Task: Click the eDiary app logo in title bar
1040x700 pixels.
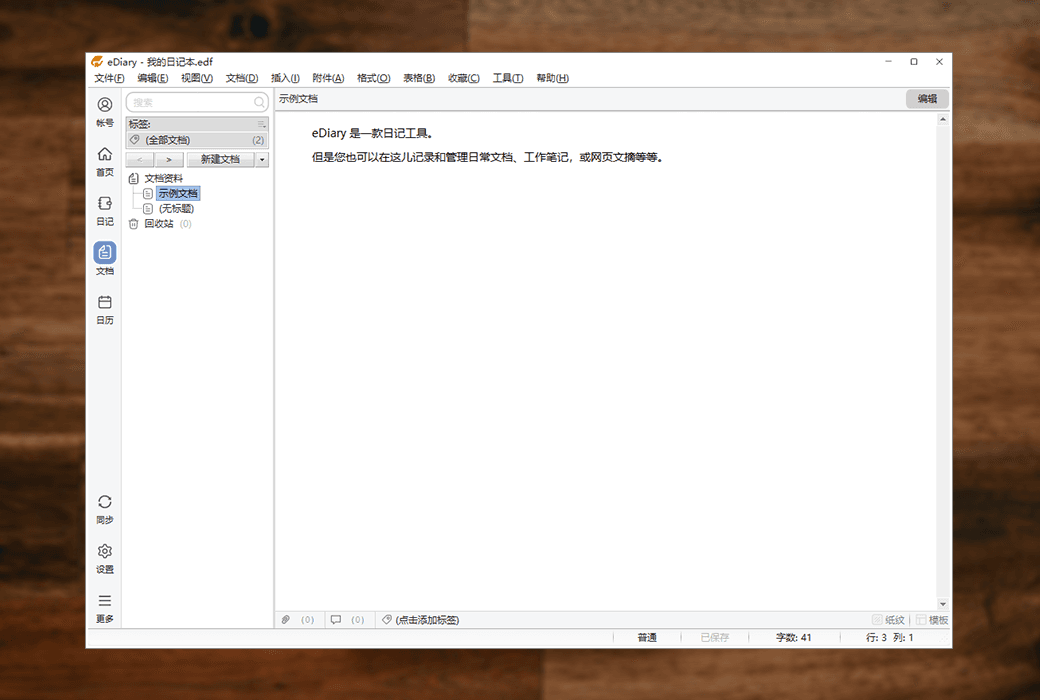Action: tap(97, 62)
